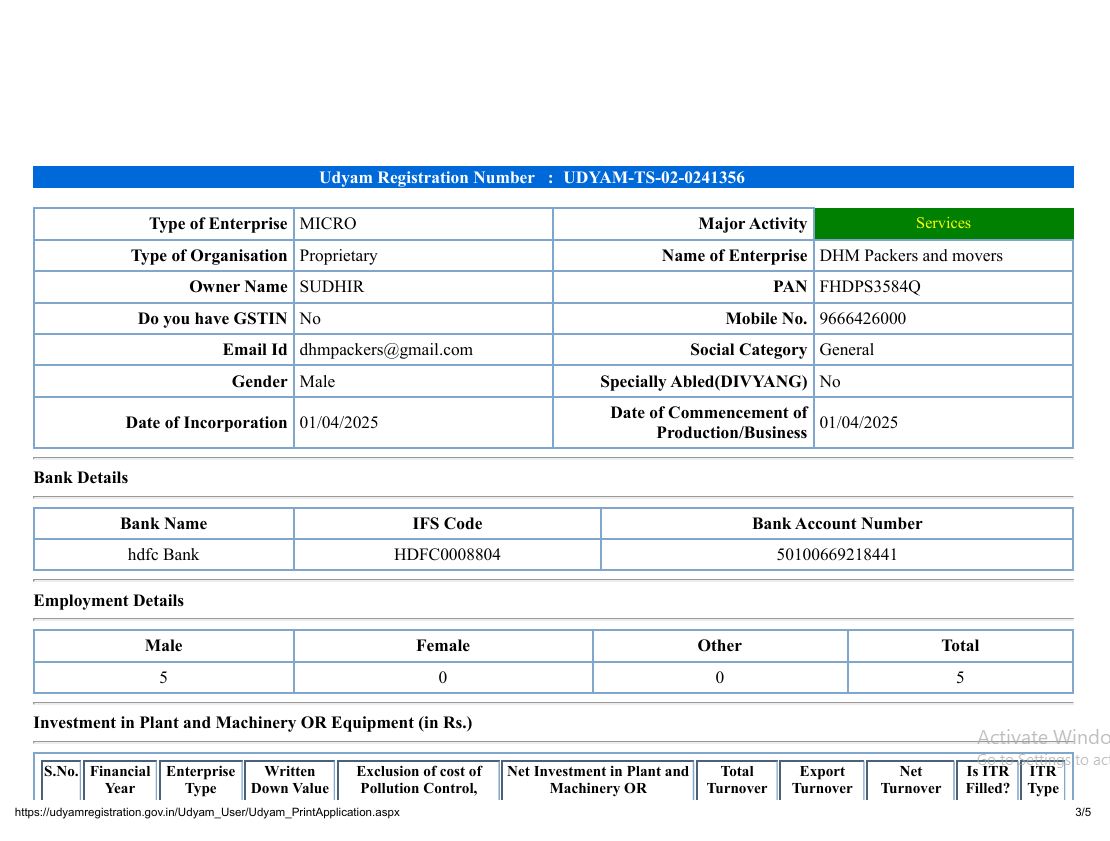Click the MICRO enterprise type value
The width and height of the screenshot is (1110, 841).
(x=328, y=224)
